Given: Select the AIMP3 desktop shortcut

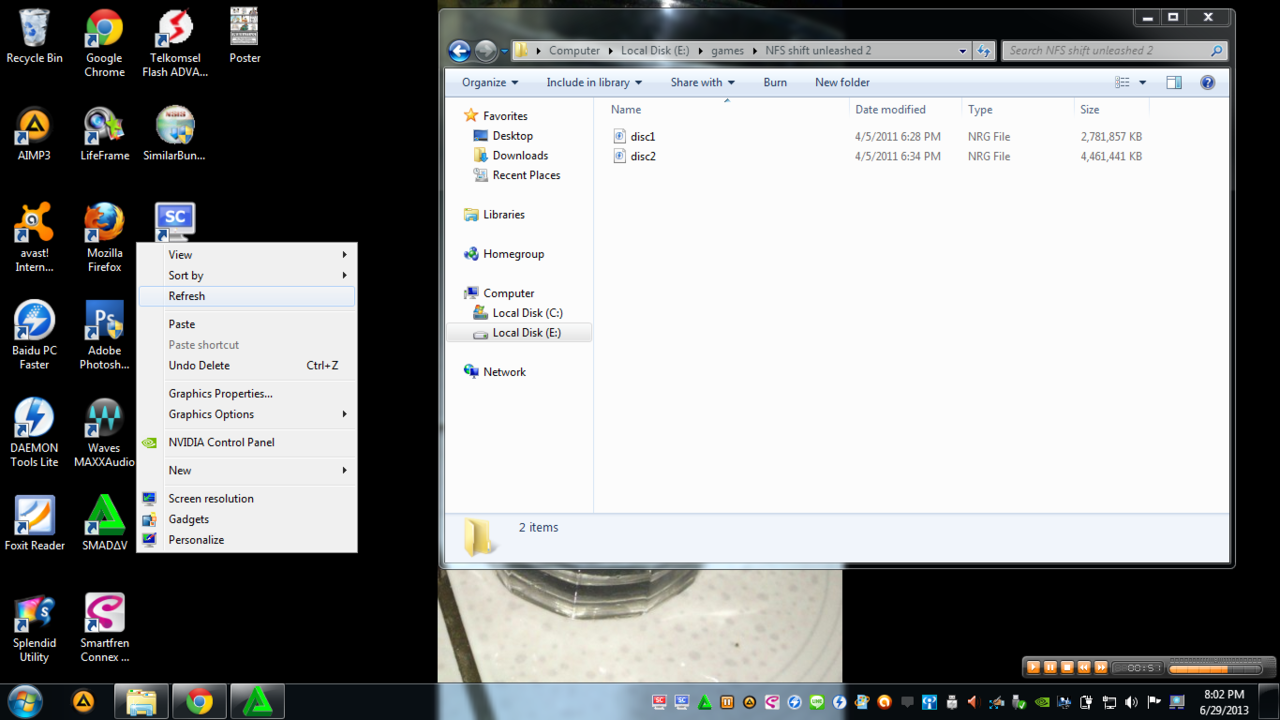Looking at the screenshot, I should coord(34,134).
